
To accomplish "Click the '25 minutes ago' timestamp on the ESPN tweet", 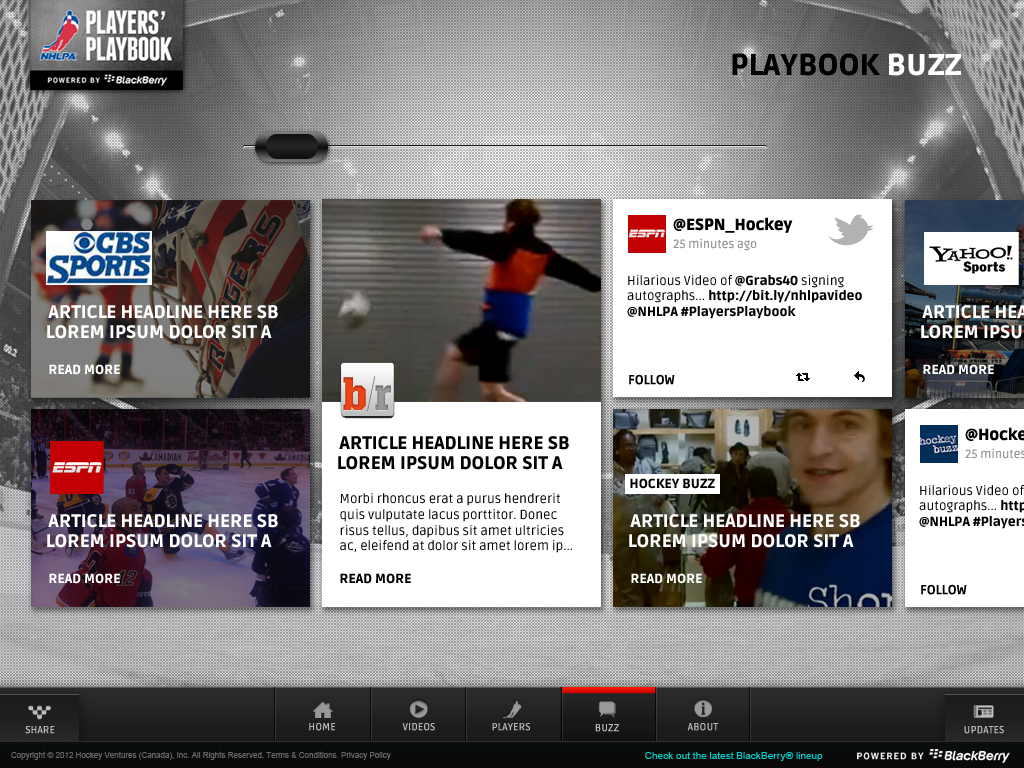I will (714, 244).
